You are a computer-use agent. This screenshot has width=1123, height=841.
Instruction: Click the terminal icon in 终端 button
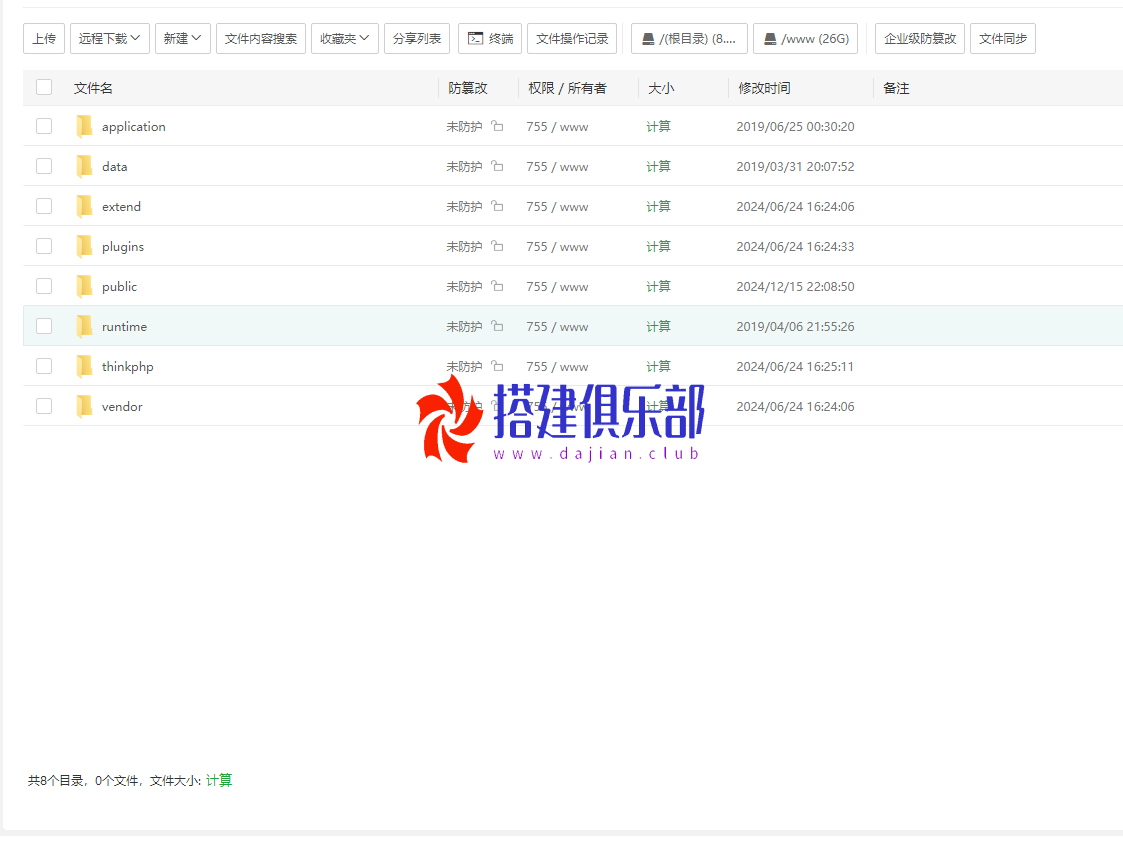pyautogui.click(x=476, y=39)
